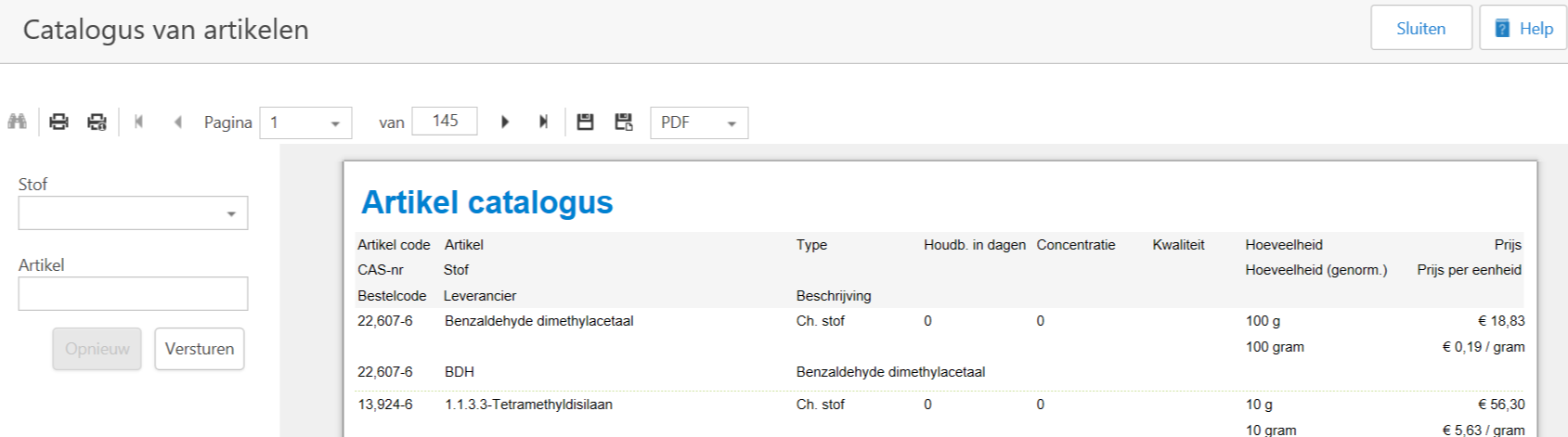Screen dimensions: 1568x437
Task: Advance to the next page
Action: [505, 122]
